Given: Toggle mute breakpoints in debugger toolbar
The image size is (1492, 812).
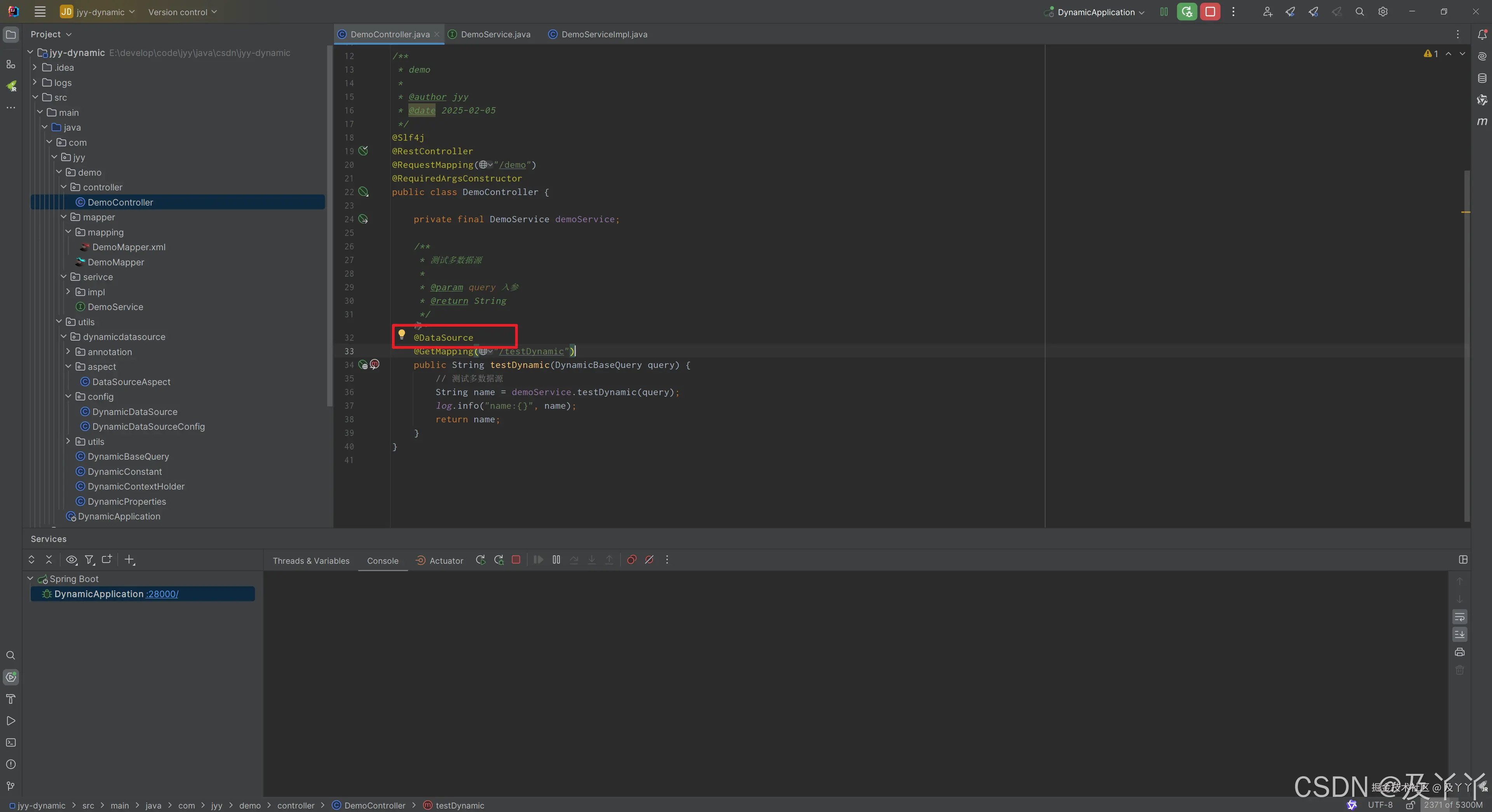Looking at the screenshot, I should 649,559.
